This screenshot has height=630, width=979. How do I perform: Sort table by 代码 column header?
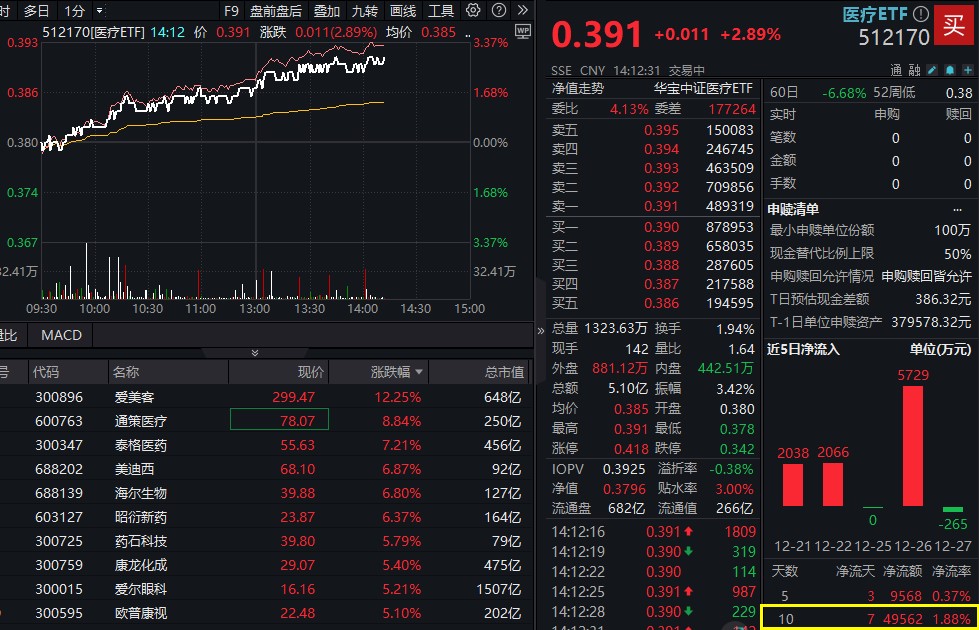point(46,372)
